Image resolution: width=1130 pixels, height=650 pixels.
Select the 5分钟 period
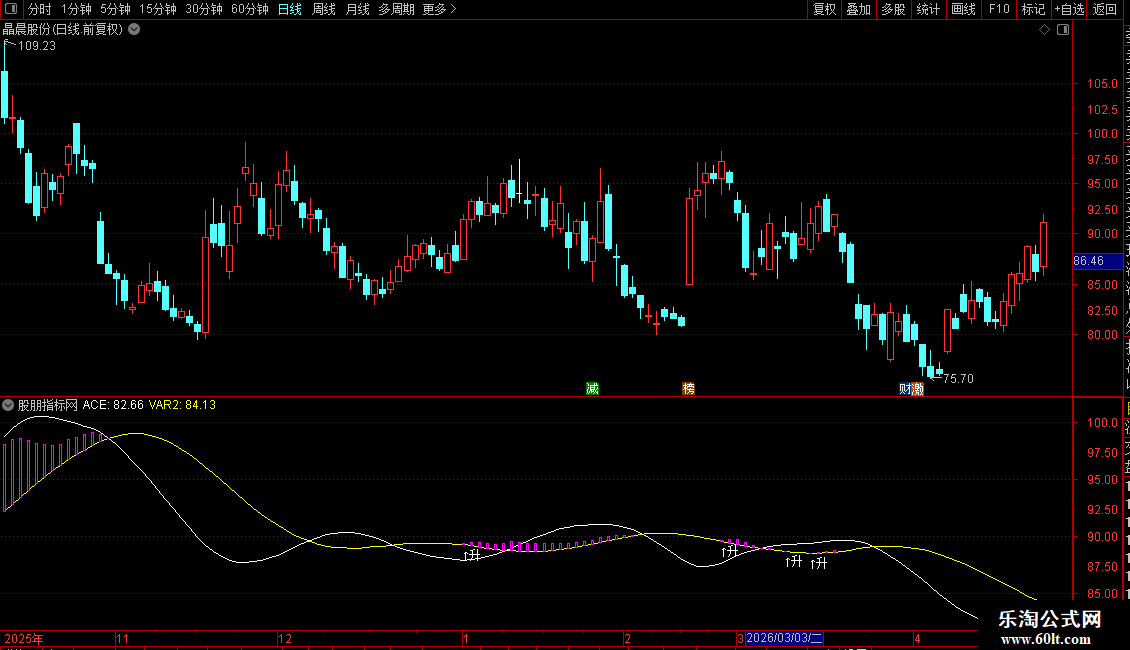(x=115, y=9)
